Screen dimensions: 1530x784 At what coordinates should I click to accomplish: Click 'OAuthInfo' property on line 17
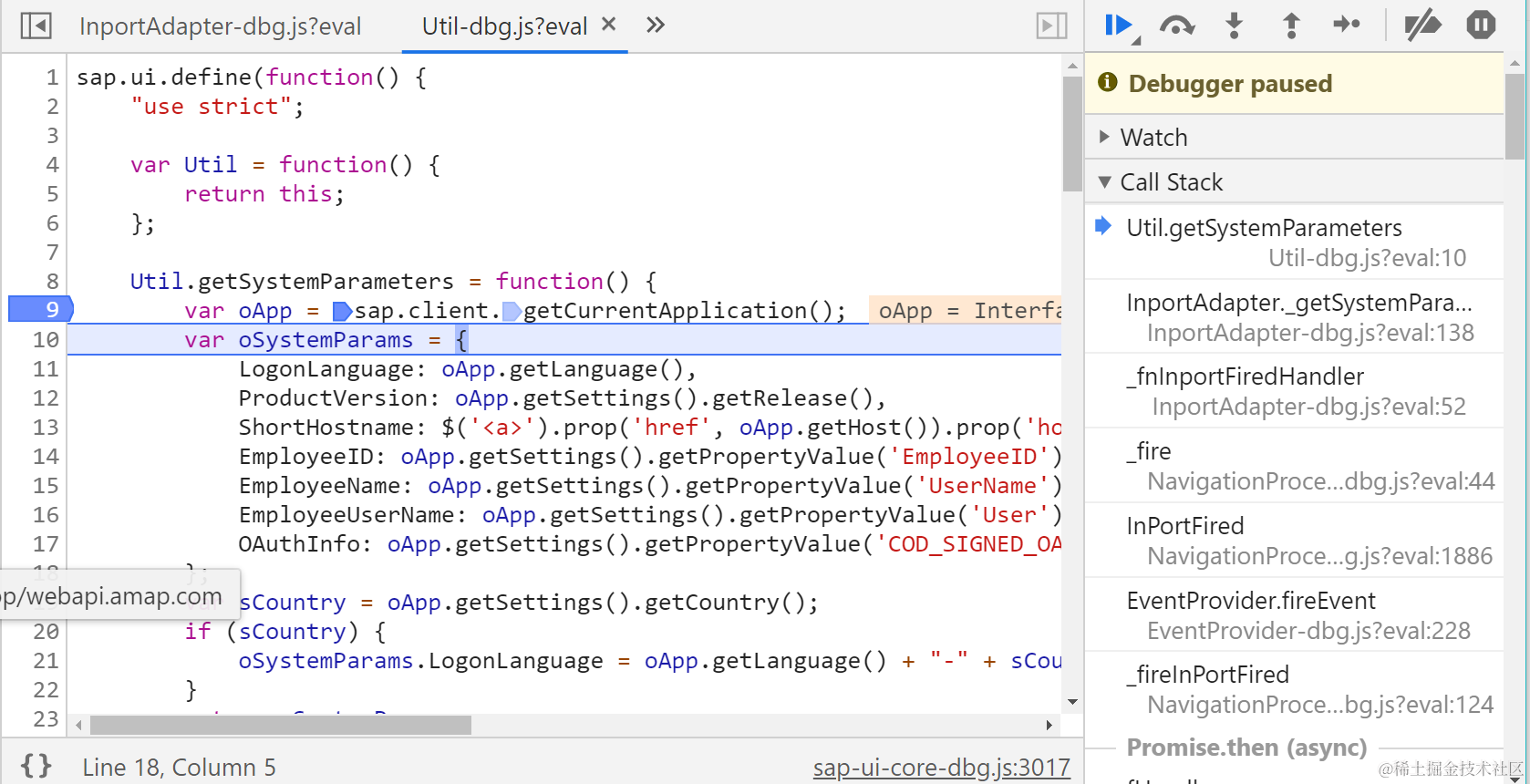[x=300, y=544]
